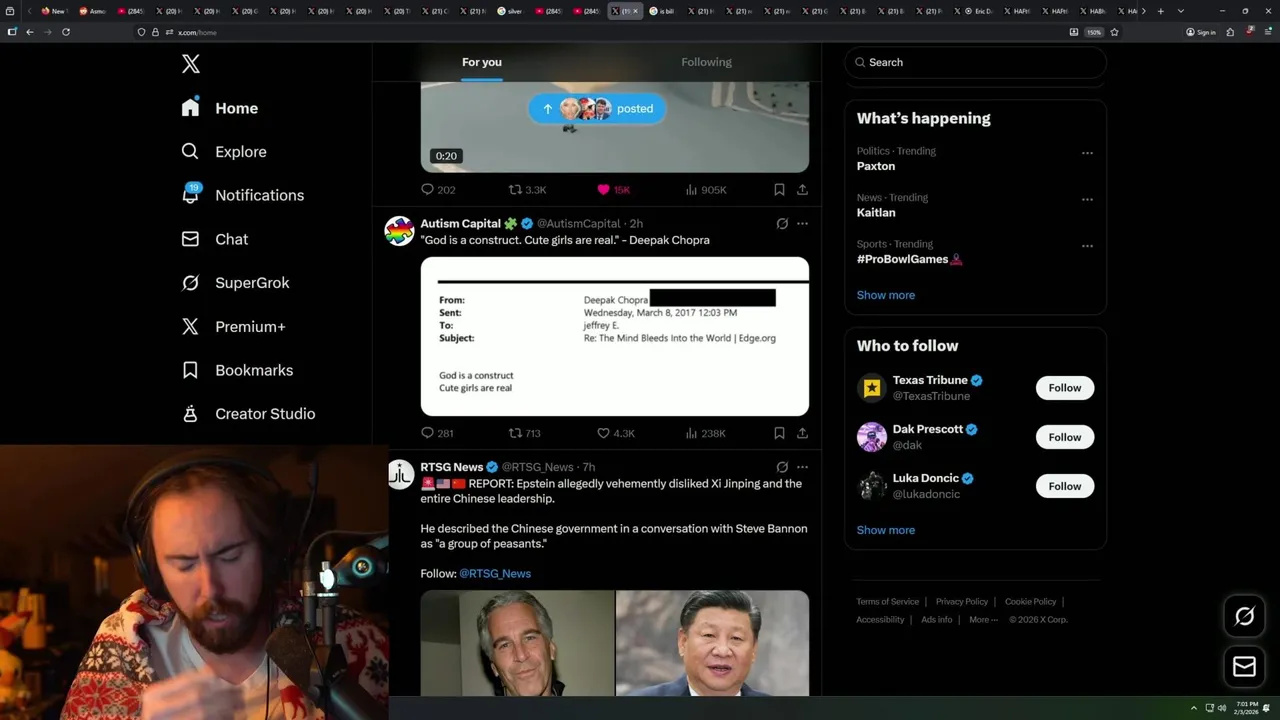Open the Accessibility footer link
1280x720 pixels.
tap(880, 620)
